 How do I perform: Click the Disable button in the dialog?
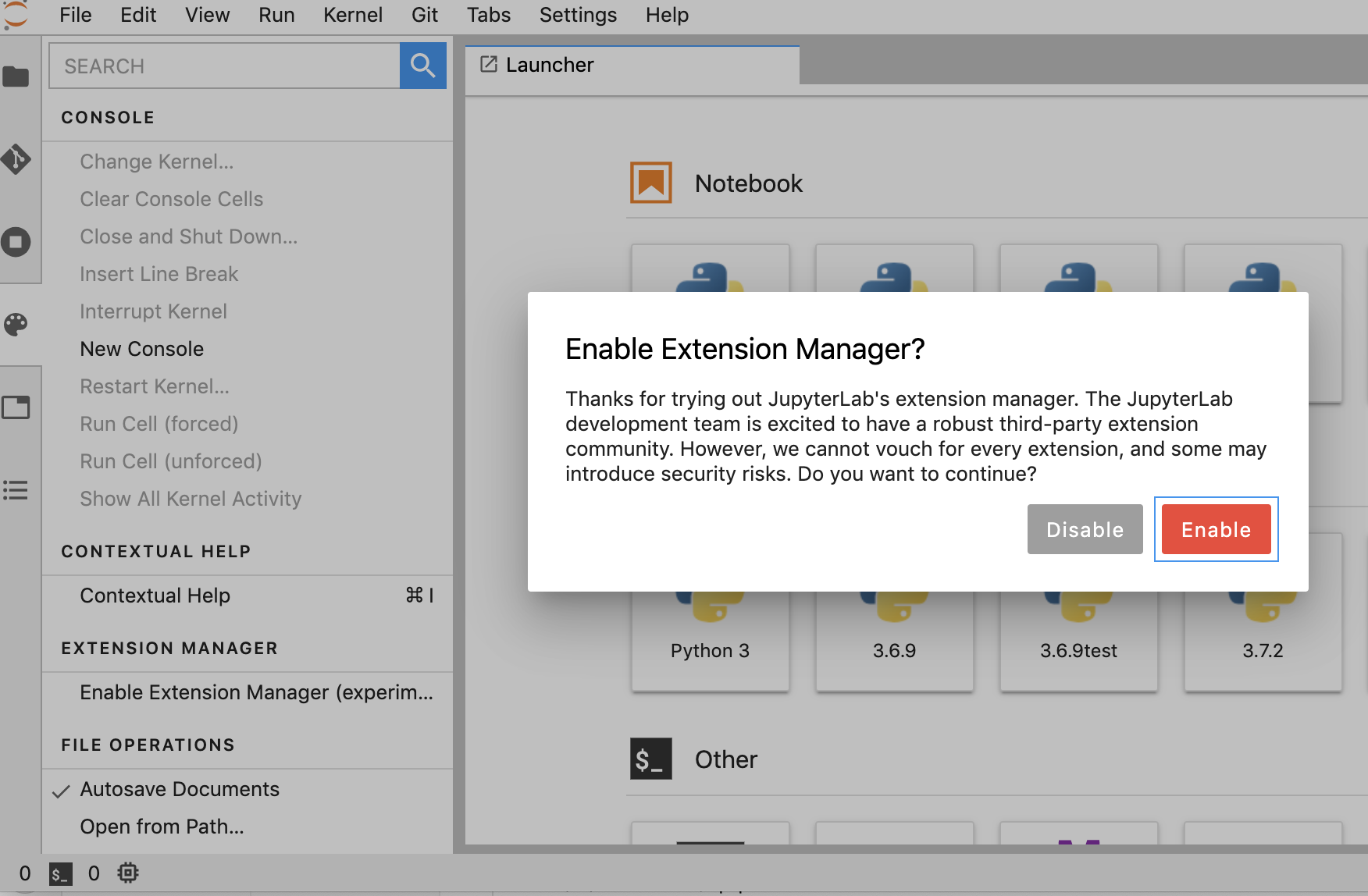click(x=1085, y=529)
